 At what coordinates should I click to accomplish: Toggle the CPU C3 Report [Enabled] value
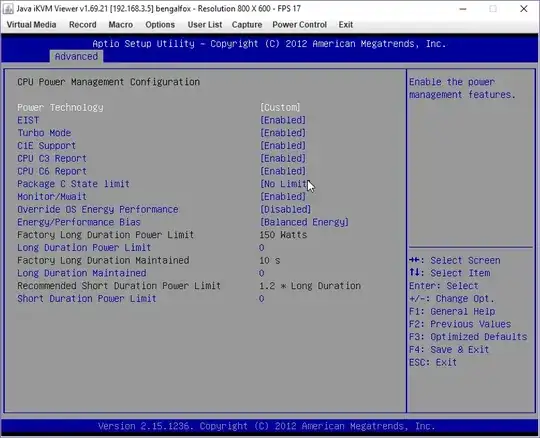click(283, 158)
